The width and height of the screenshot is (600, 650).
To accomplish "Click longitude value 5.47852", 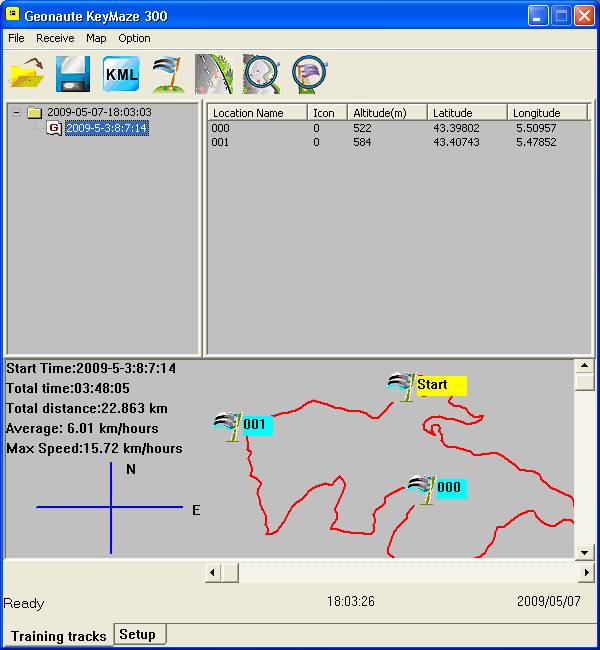I will coord(536,142).
